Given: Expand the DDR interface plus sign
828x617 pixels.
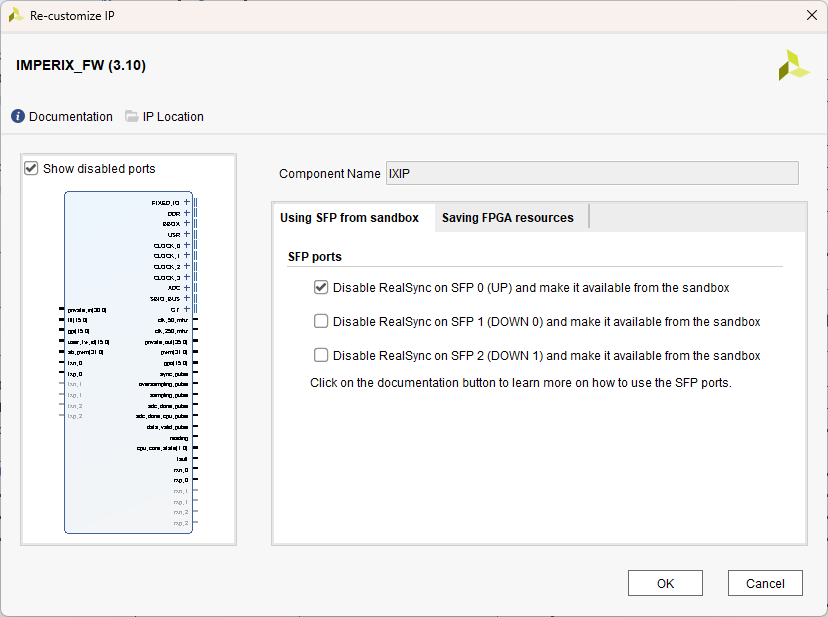Looking at the screenshot, I should click(x=186, y=213).
